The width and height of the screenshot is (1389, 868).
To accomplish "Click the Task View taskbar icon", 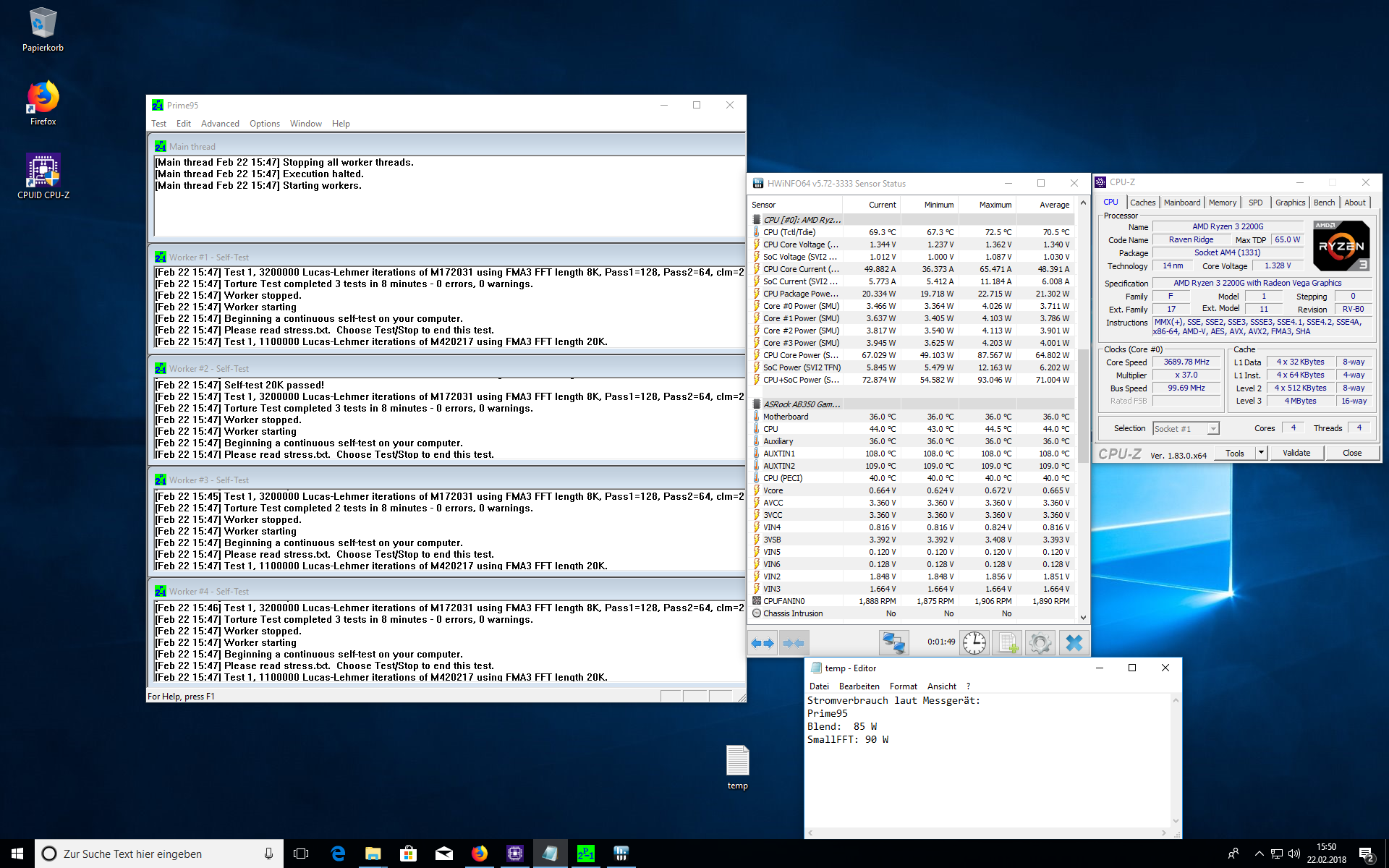I will [x=301, y=854].
